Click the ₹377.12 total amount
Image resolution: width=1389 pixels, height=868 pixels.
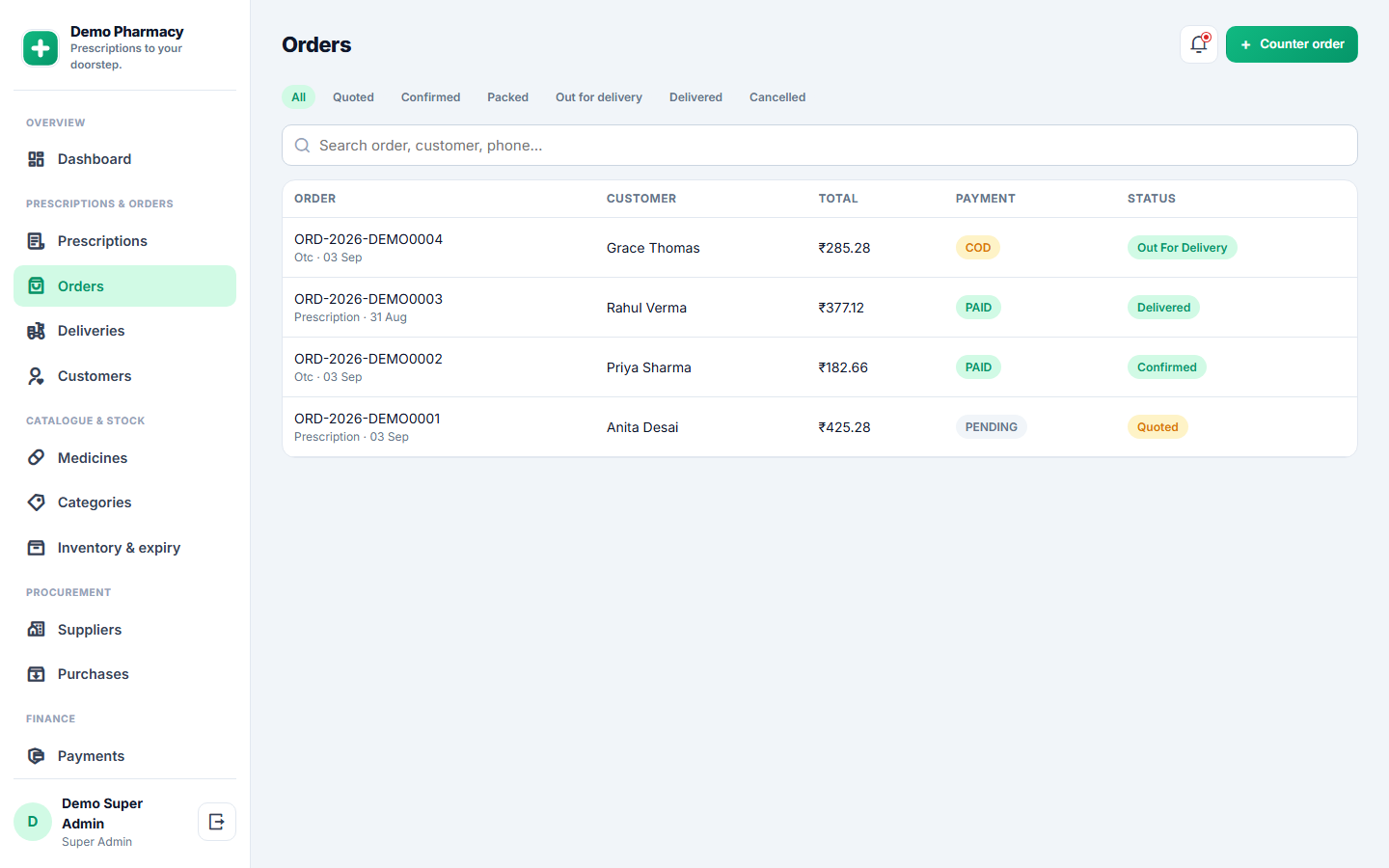tap(841, 308)
